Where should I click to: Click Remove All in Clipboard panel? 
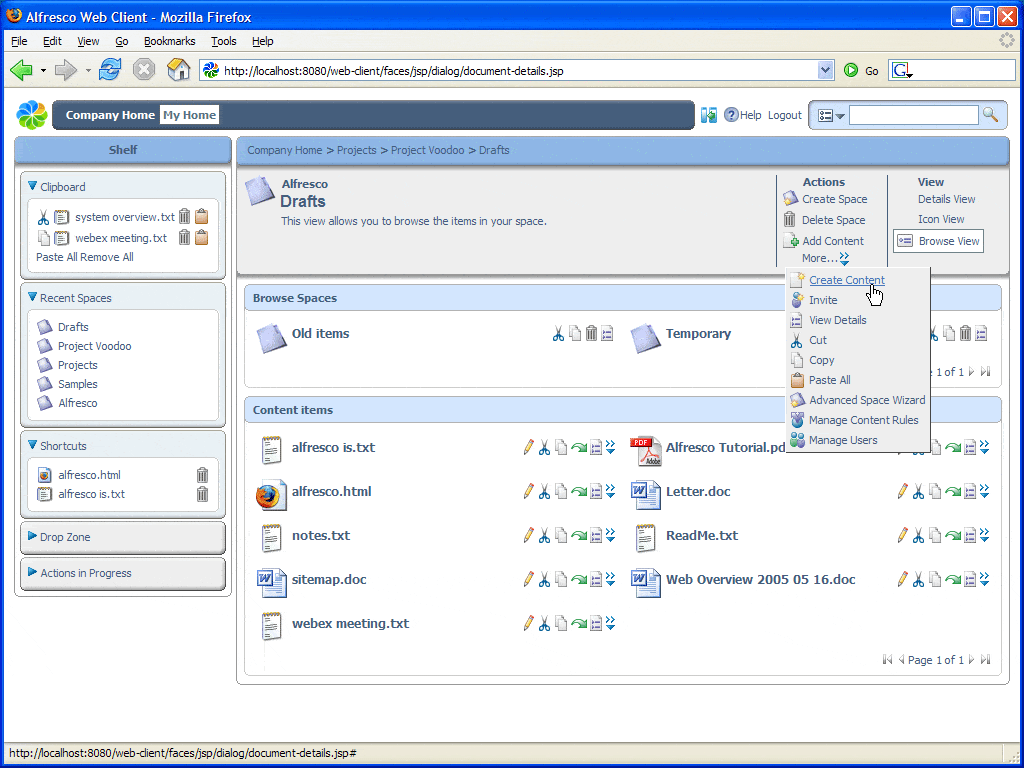pos(107,257)
